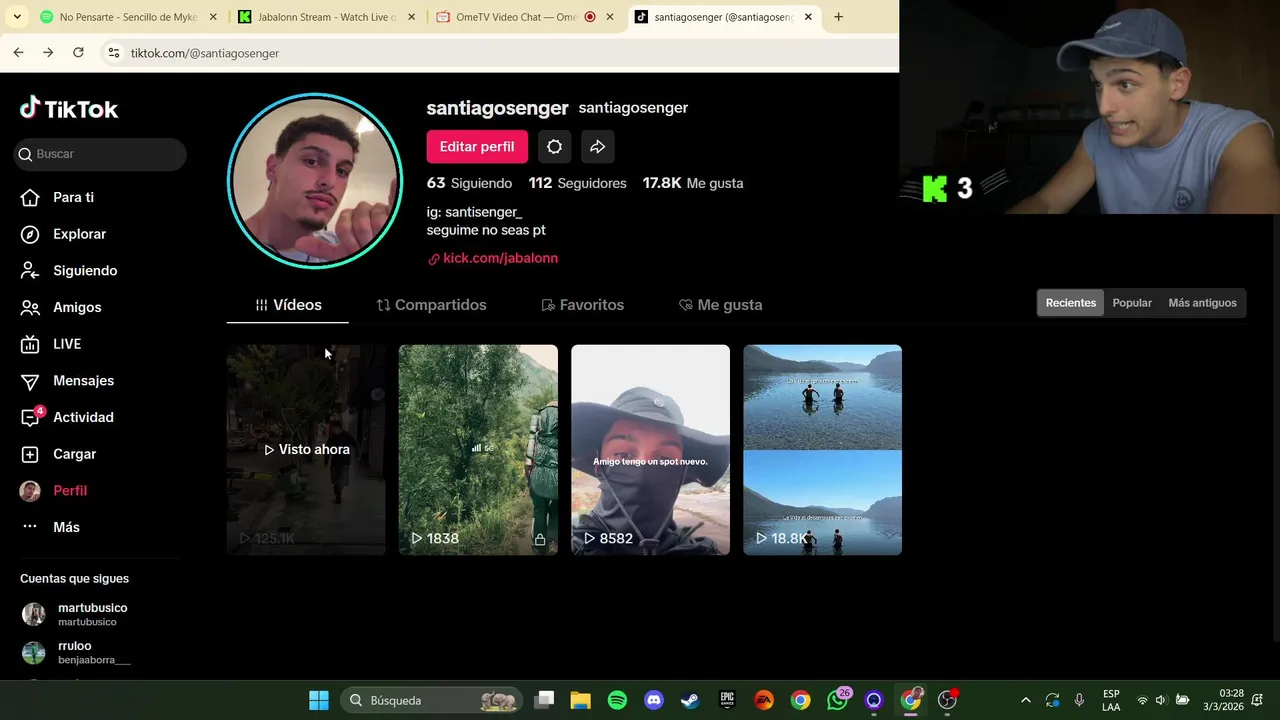Open a new browser tab
This screenshot has height=720, width=1280.
(x=838, y=17)
